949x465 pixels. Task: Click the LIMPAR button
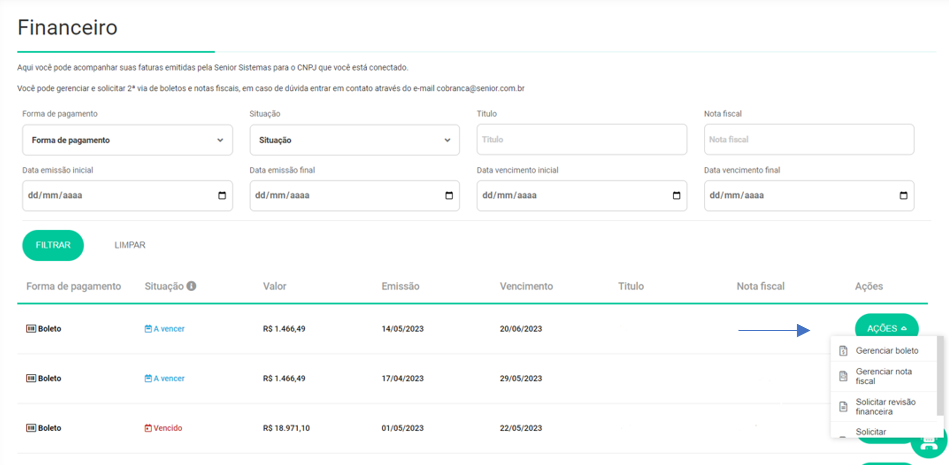pyautogui.click(x=130, y=245)
